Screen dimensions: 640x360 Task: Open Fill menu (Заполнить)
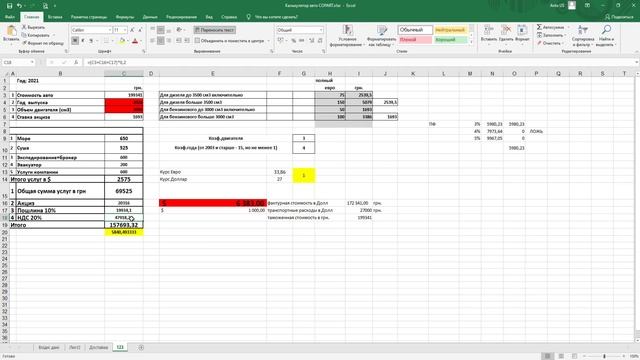point(551,35)
